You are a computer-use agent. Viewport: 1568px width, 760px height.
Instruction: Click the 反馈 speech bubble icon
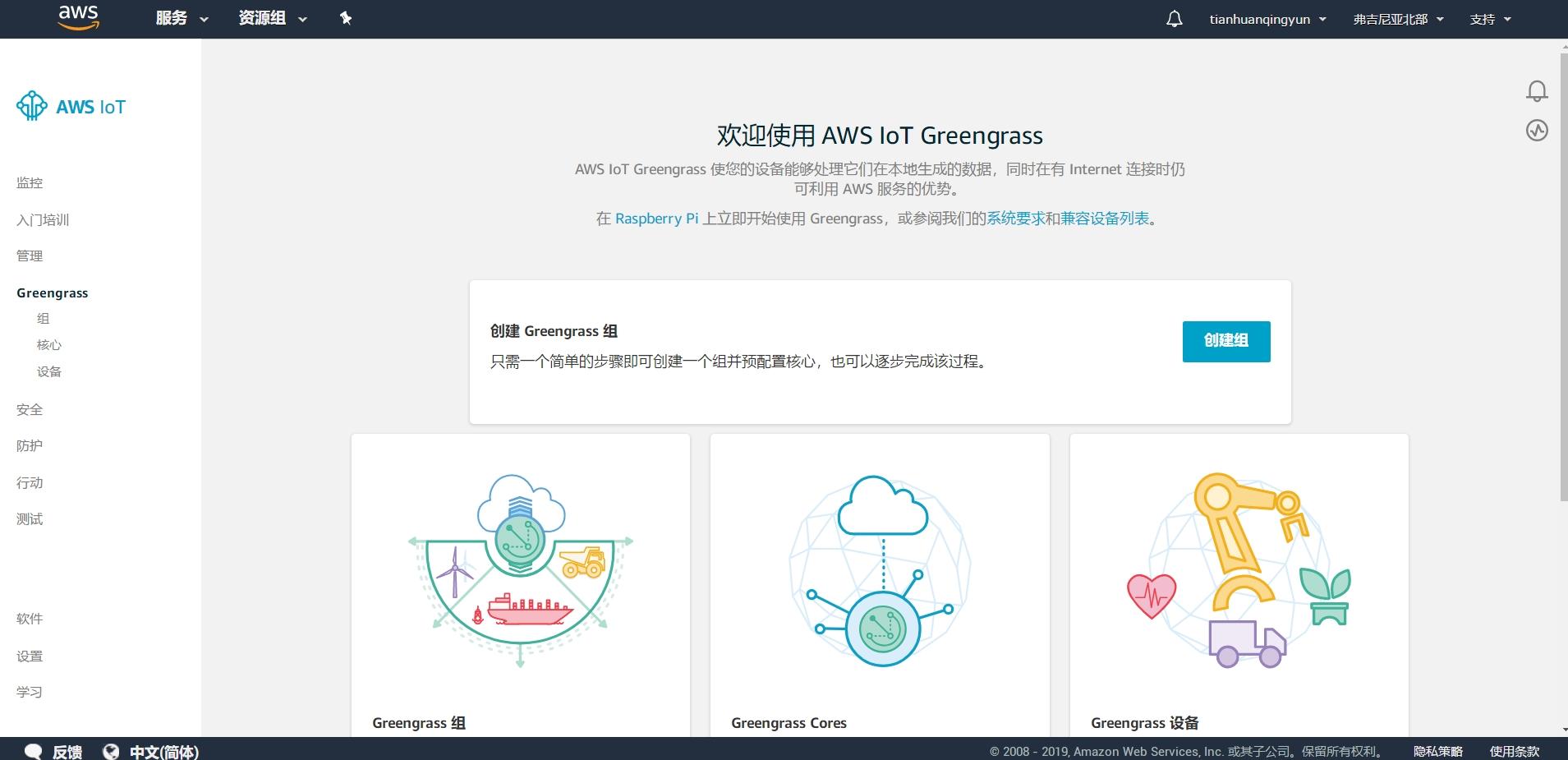click(x=33, y=750)
